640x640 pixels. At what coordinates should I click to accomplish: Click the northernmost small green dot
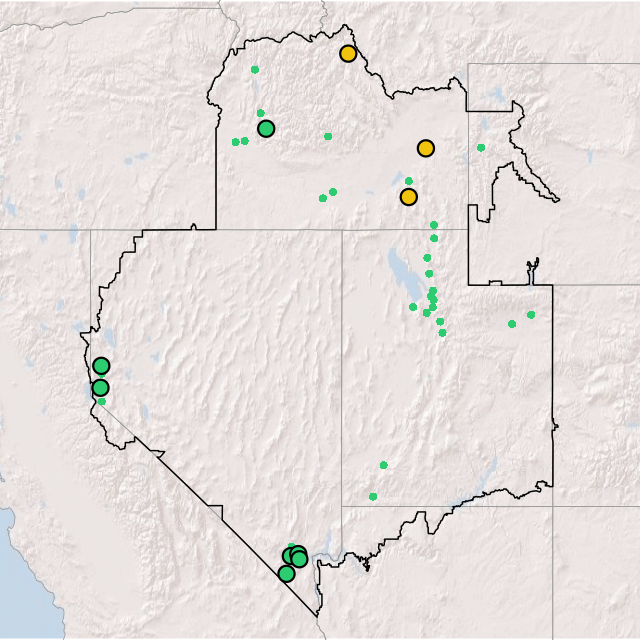255,70
